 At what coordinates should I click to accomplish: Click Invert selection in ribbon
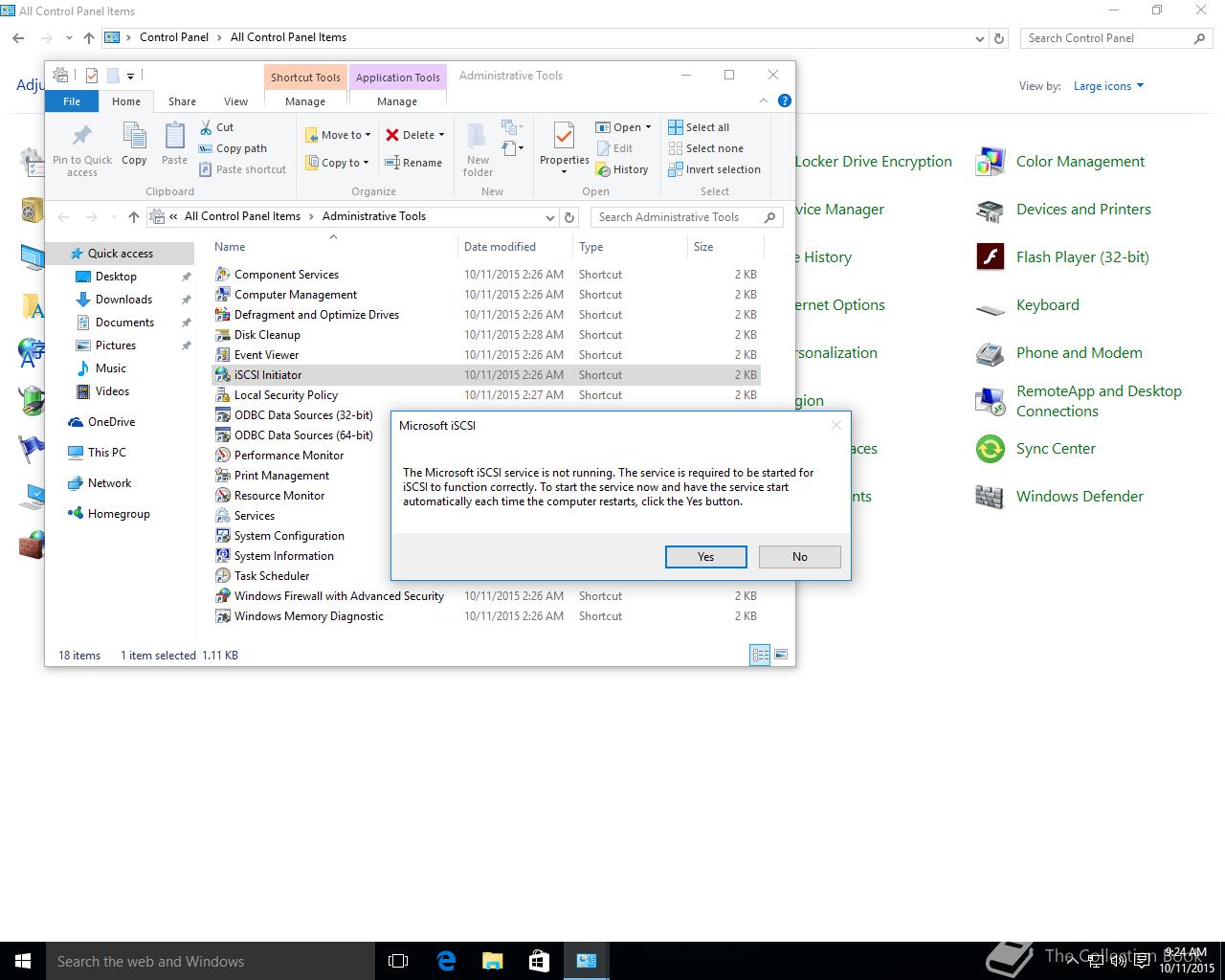pyautogui.click(x=714, y=169)
